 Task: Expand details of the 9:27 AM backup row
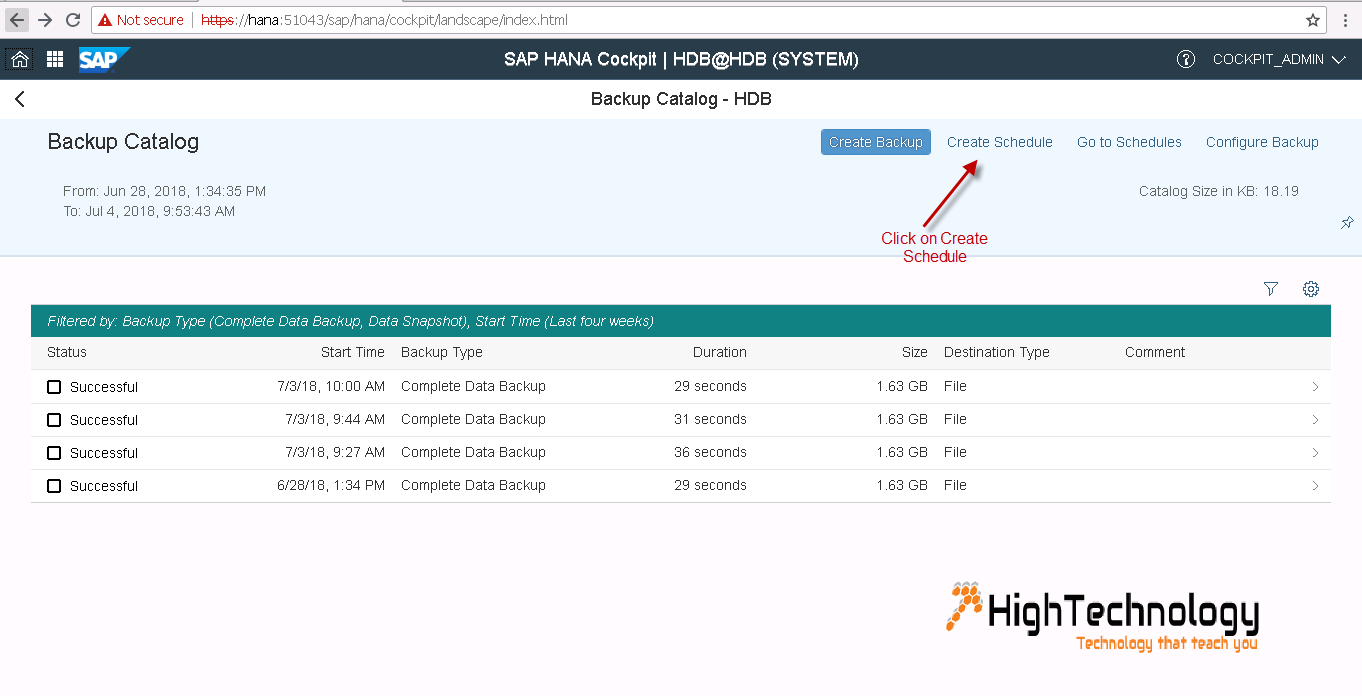coord(1315,453)
